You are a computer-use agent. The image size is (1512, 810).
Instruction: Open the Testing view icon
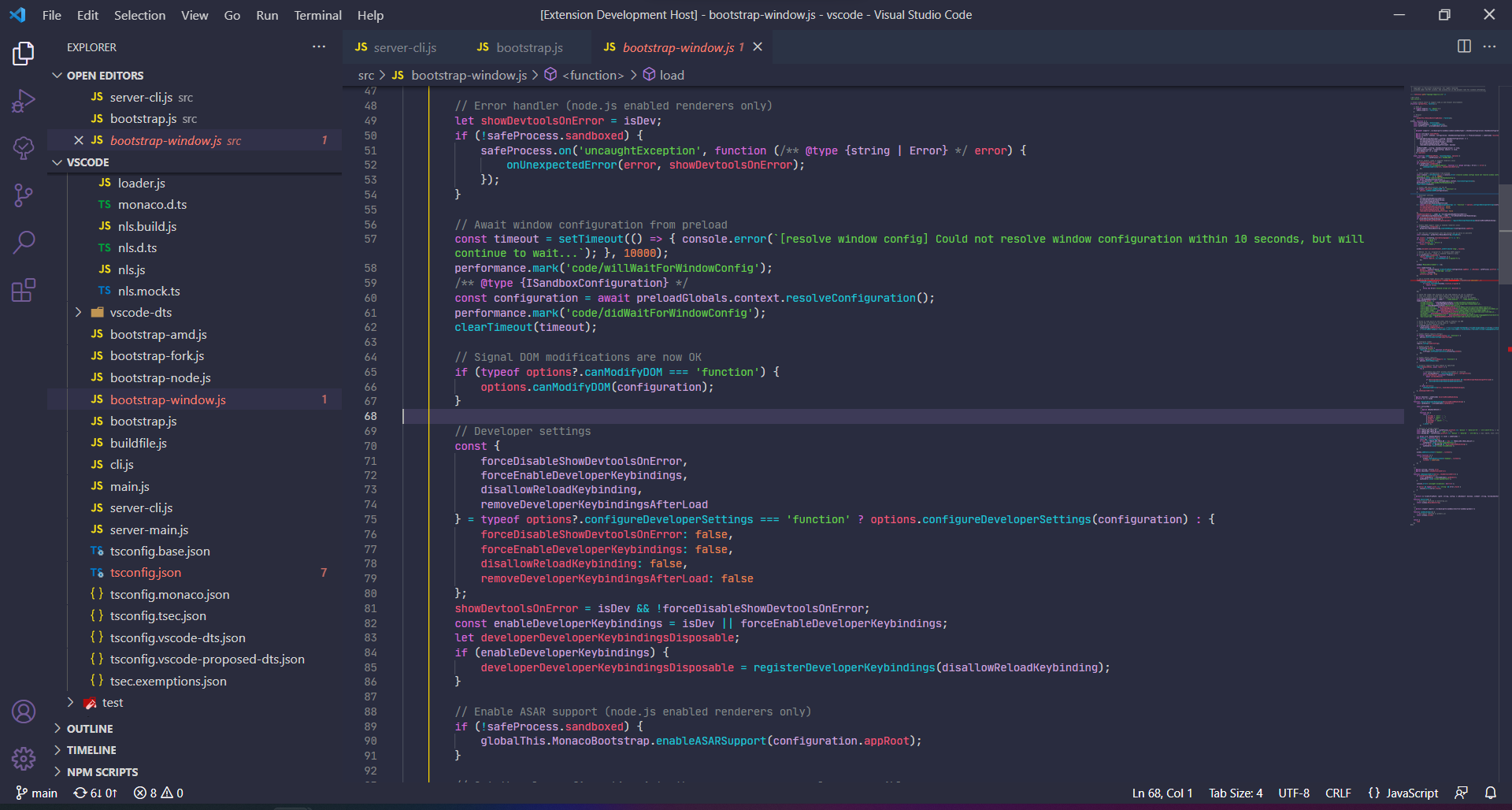(x=24, y=147)
